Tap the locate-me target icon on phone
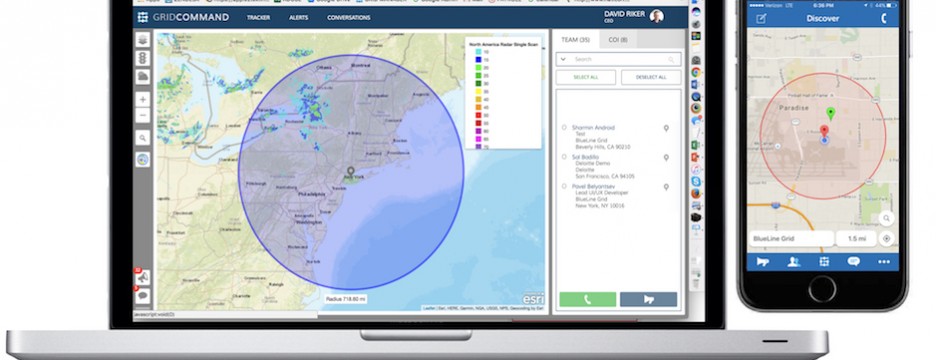Screen dimensions: 936x360 [886, 239]
